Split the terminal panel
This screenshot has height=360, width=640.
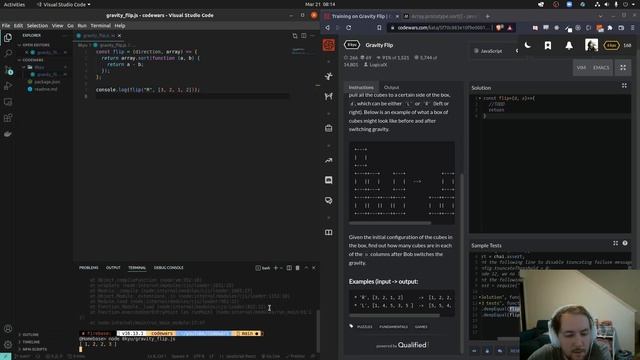click(289, 268)
